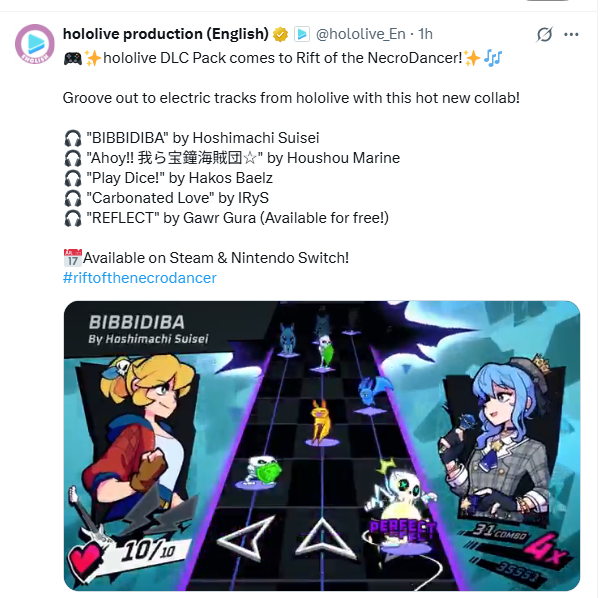The height and width of the screenshot is (598, 612).
Task: Click the BIBBIDIBA title inside the video
Action: click(137, 322)
